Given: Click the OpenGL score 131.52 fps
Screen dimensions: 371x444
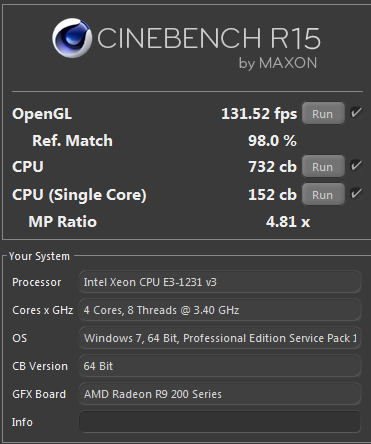Looking at the screenshot, I should point(259,114).
